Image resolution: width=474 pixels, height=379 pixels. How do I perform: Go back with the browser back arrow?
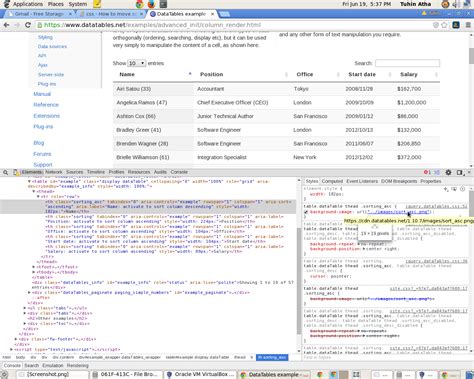[x=7, y=25]
